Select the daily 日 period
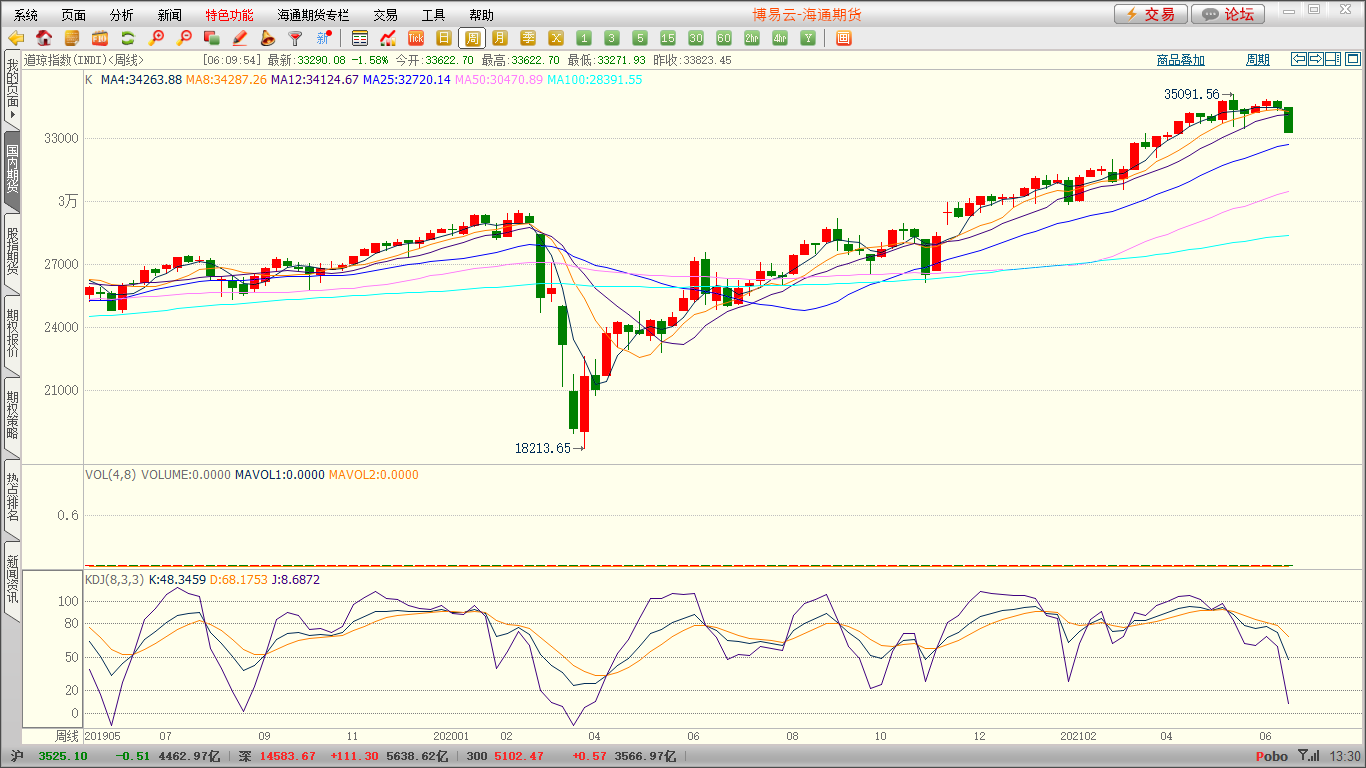The height and width of the screenshot is (768, 1366). click(x=444, y=38)
